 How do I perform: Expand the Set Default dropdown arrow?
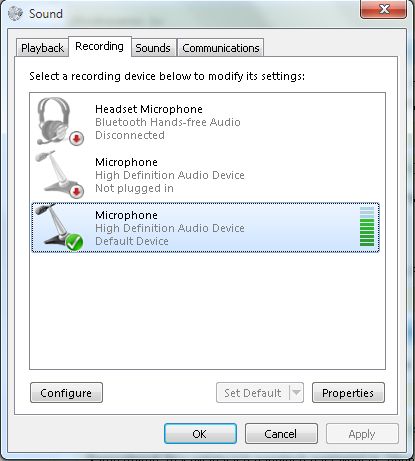(x=296, y=392)
